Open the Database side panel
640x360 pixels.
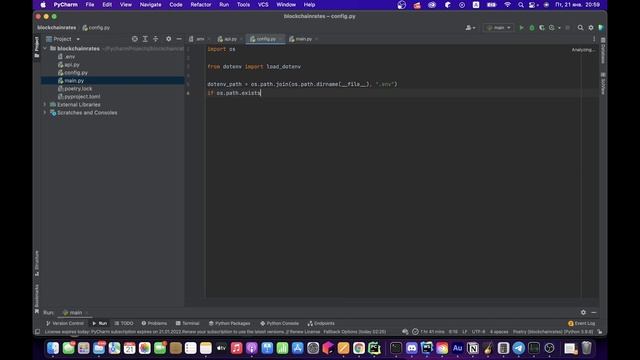click(603, 51)
